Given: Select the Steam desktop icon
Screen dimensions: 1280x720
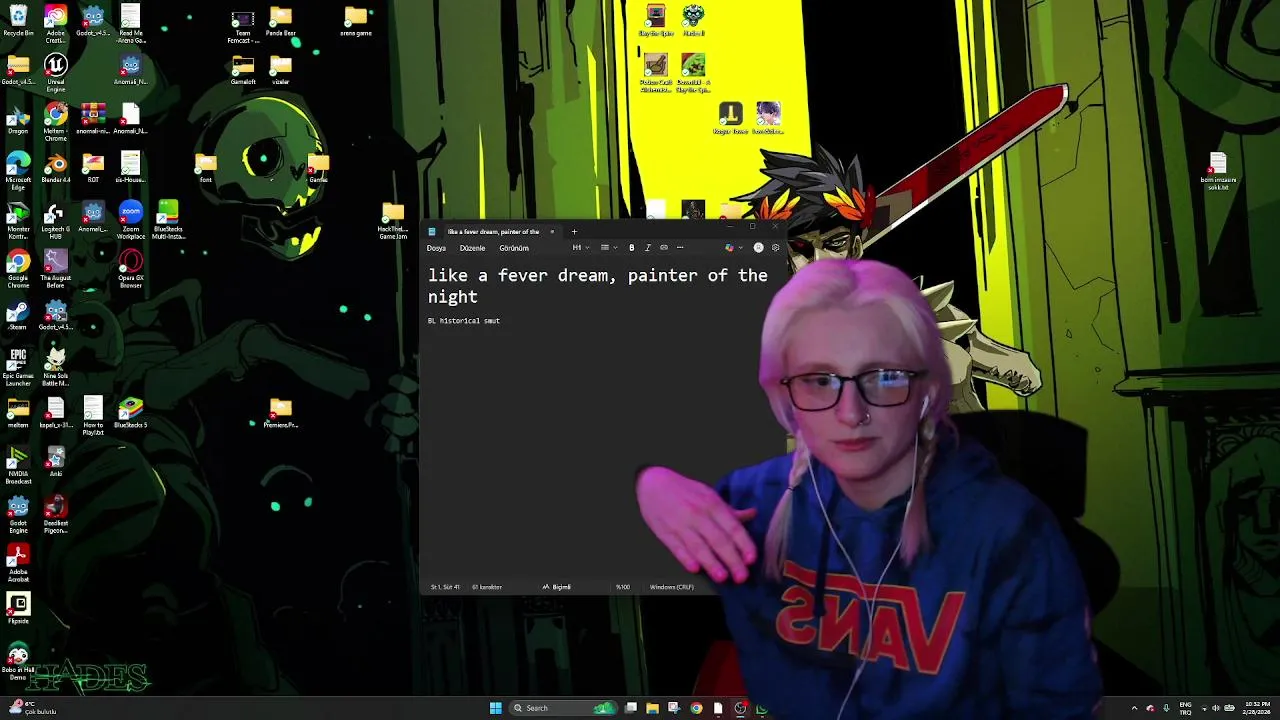Looking at the screenshot, I should 18,315.
